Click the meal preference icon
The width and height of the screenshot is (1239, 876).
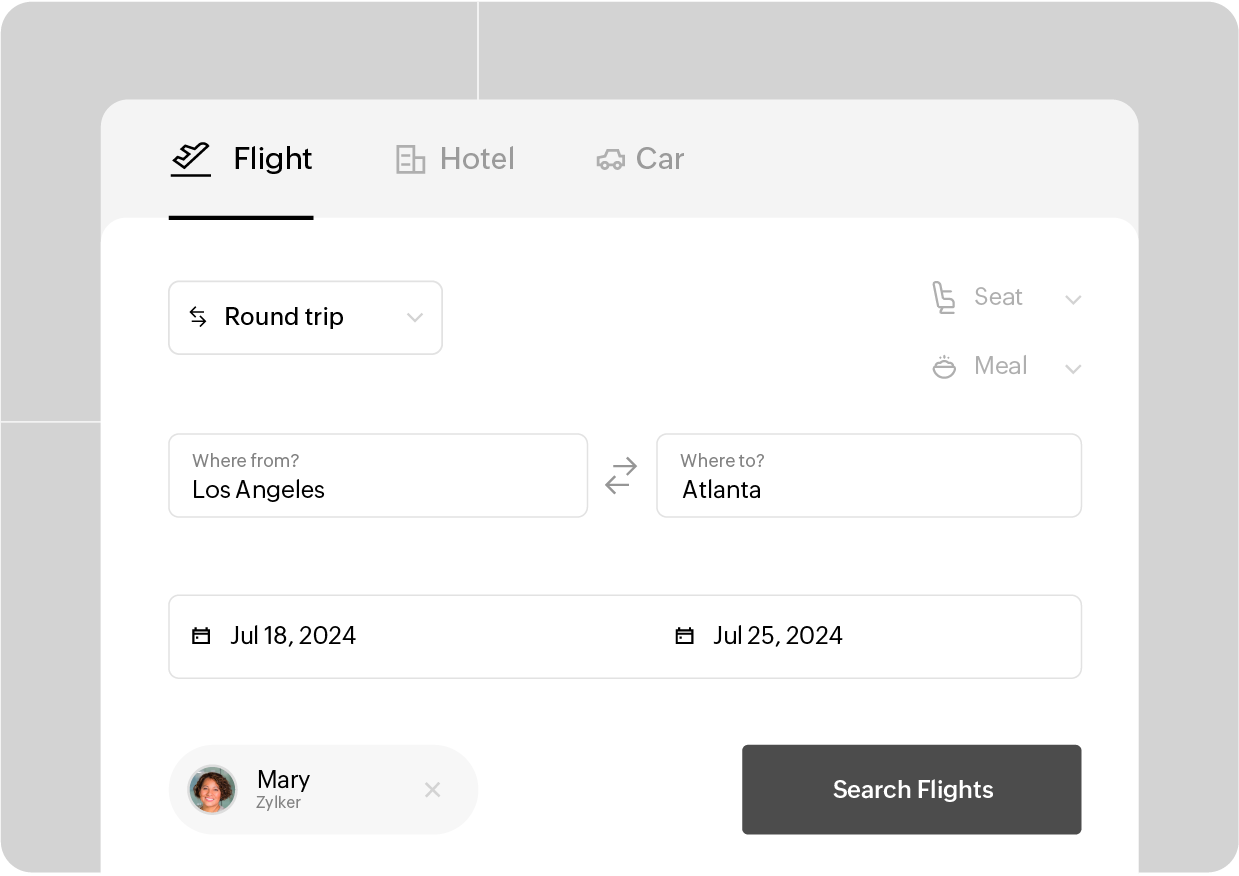coord(943,366)
